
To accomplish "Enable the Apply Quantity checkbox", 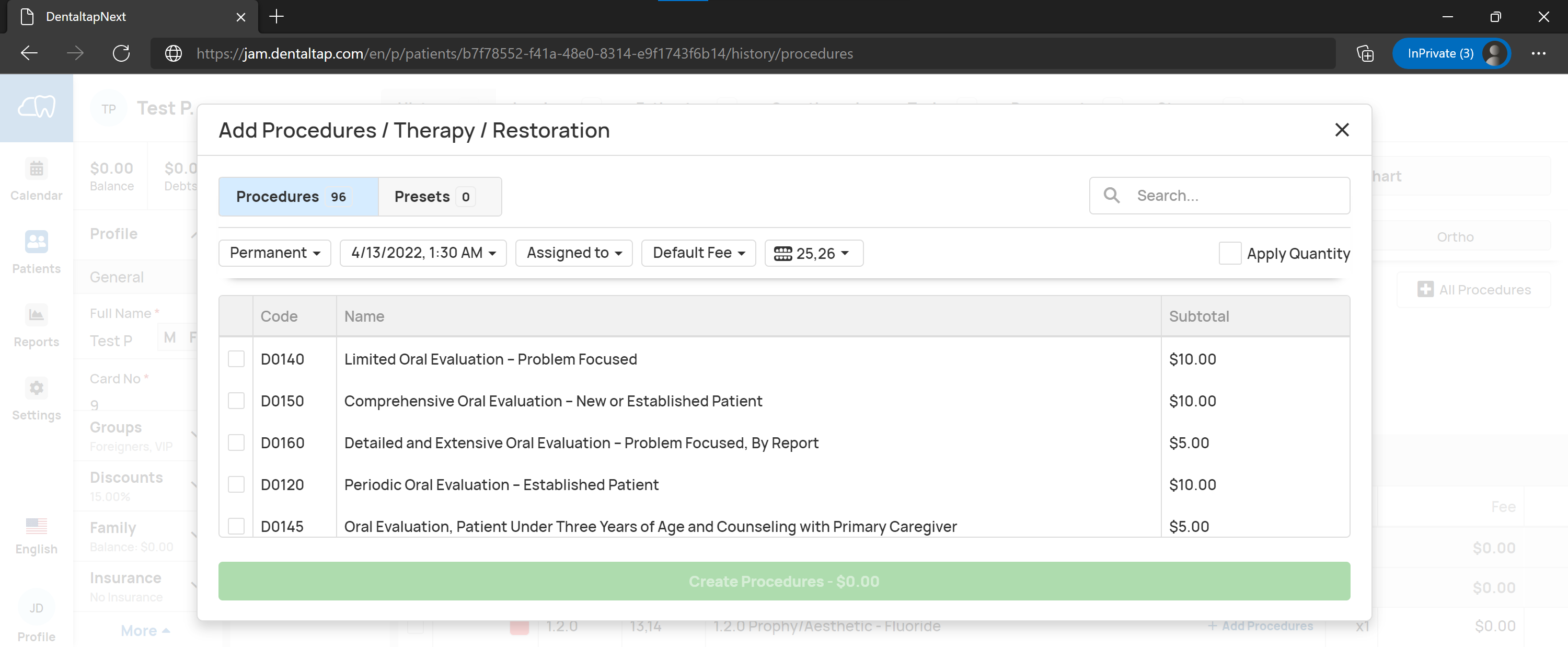I will coord(1229,254).
